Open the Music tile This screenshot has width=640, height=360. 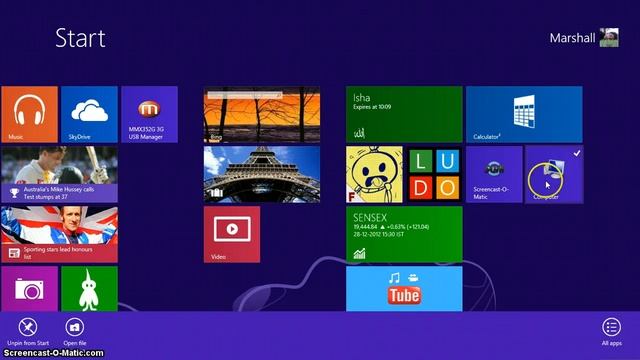[29, 114]
